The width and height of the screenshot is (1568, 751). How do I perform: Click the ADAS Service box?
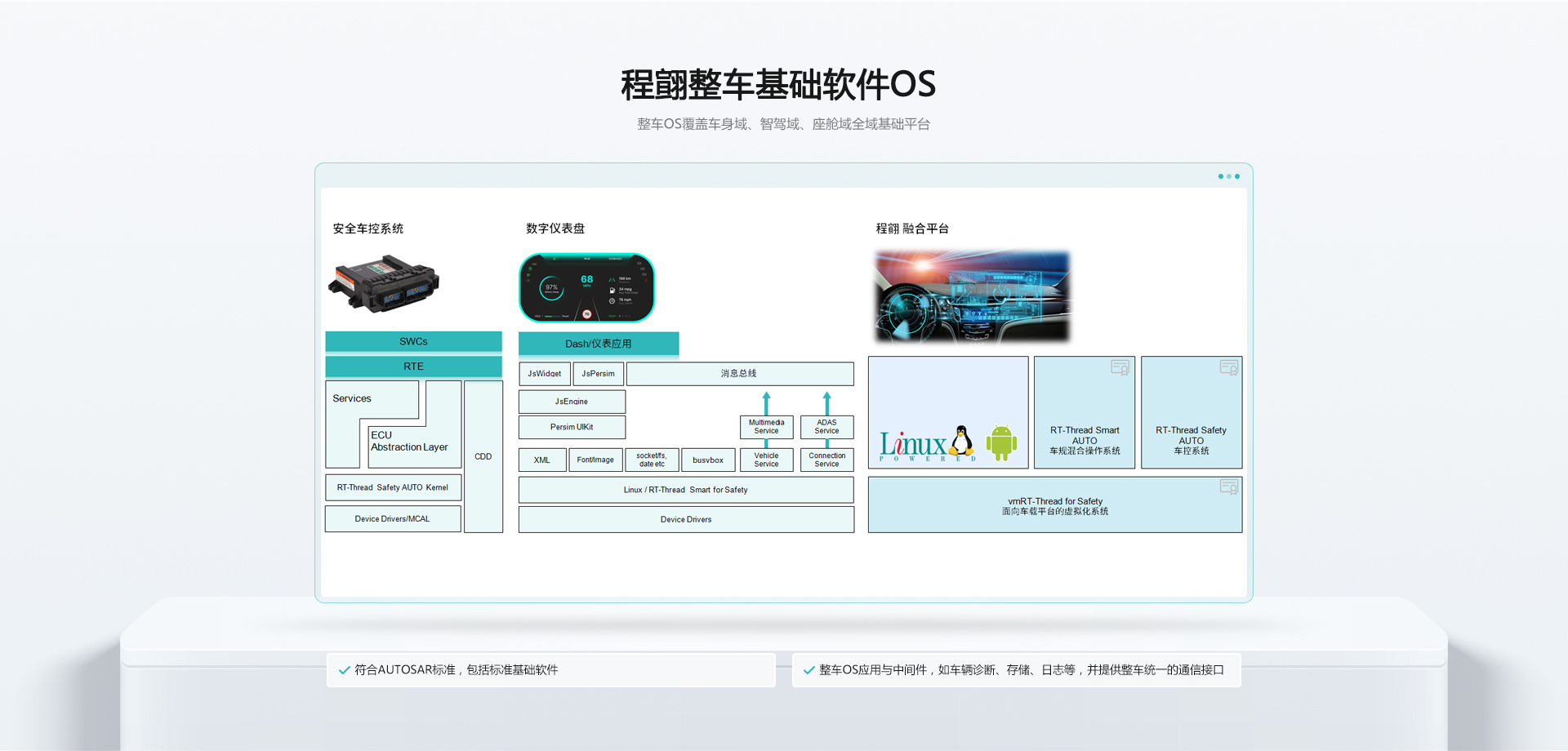point(826,427)
